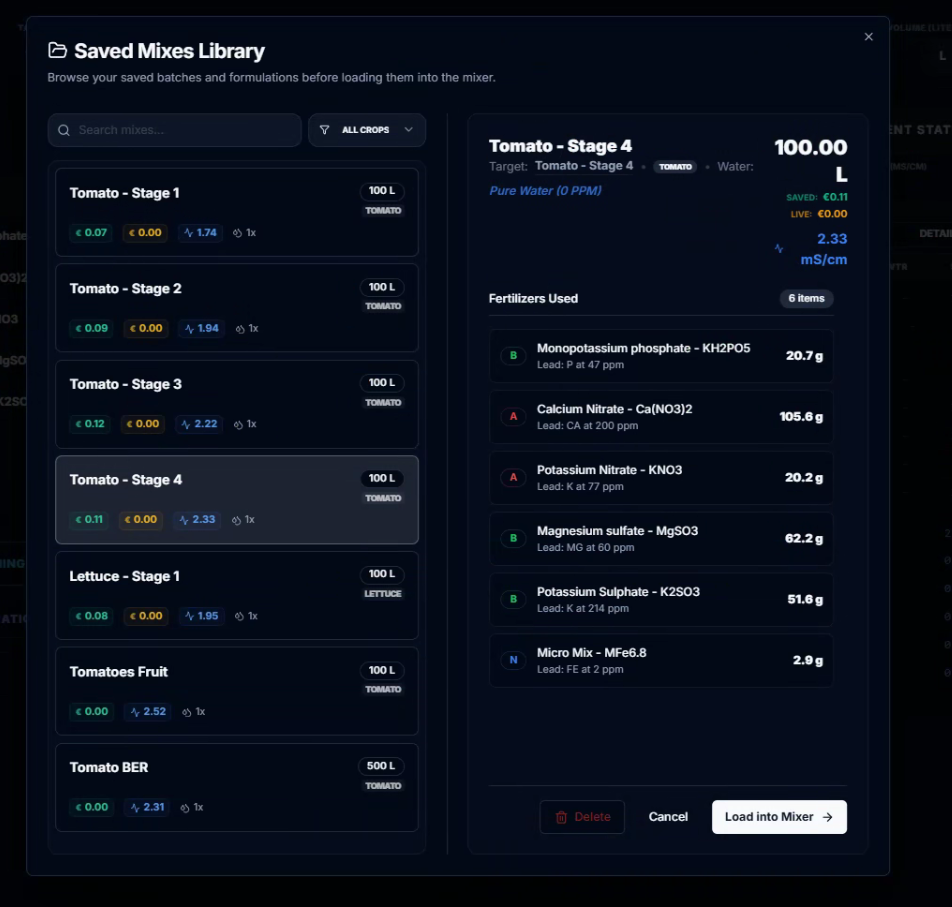Click the 2.33 EC badge on Stage 4 card
The image size is (952, 907).
(x=197, y=520)
